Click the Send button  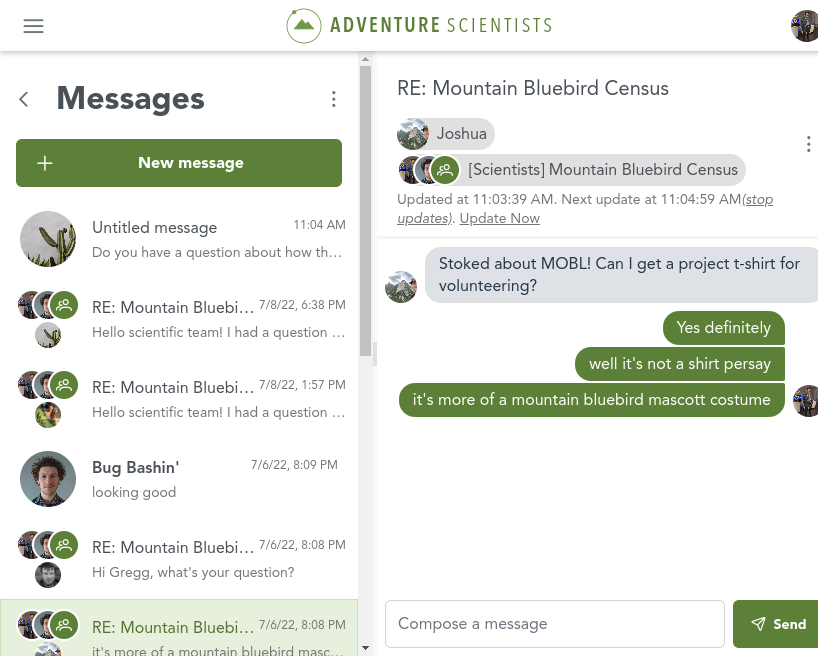tap(776, 624)
